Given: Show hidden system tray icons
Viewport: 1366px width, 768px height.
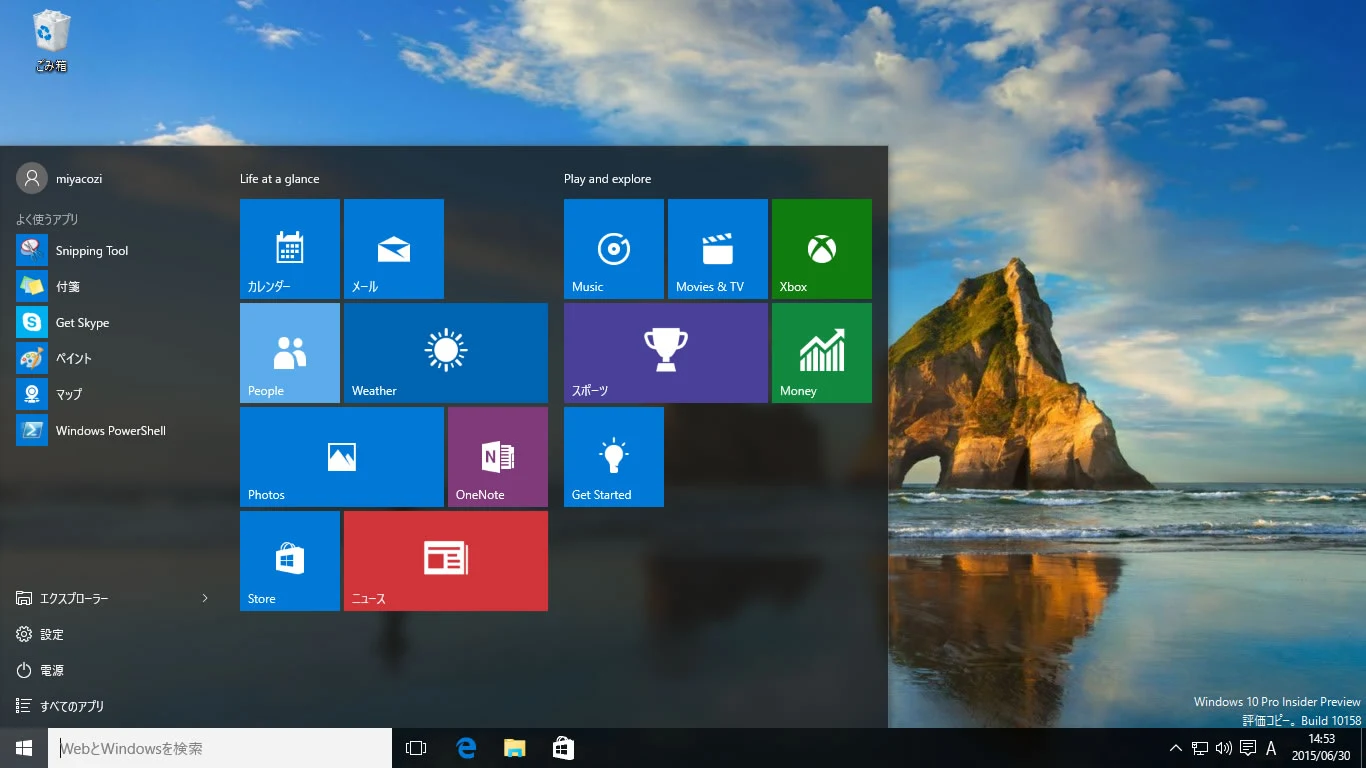Looking at the screenshot, I should pos(1176,748).
